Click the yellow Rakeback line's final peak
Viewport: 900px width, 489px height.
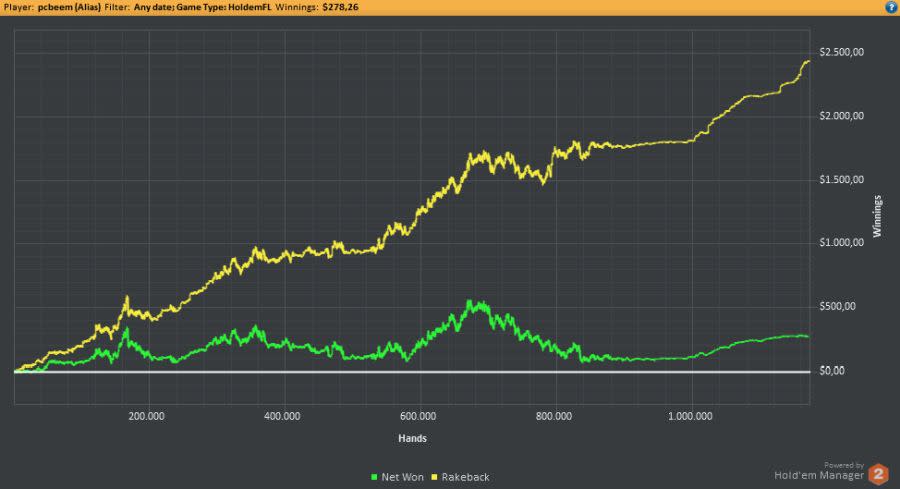tap(808, 61)
